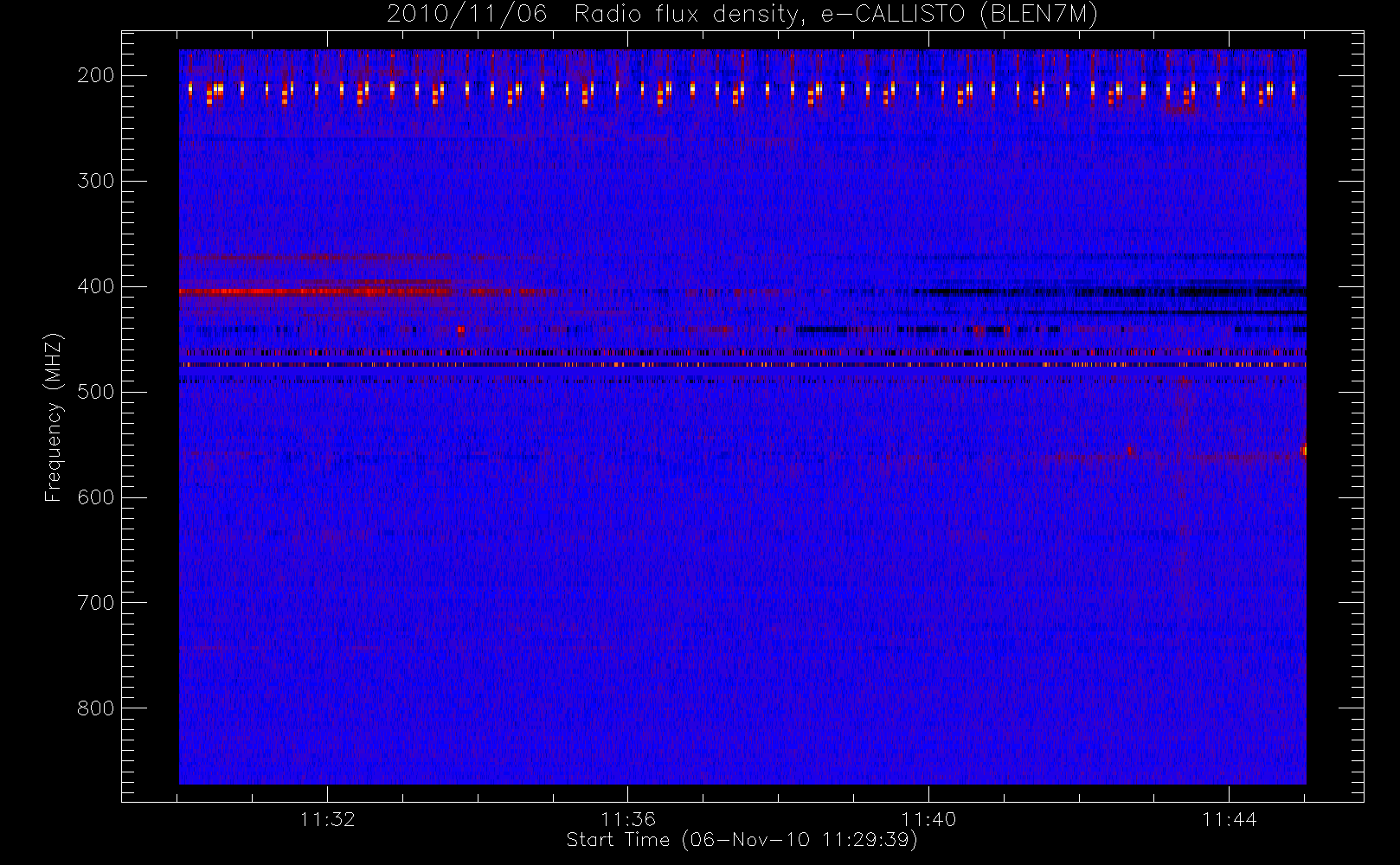Click the 11:44 time tick label
Viewport: 1400px width, 865px height.
tap(1230, 819)
